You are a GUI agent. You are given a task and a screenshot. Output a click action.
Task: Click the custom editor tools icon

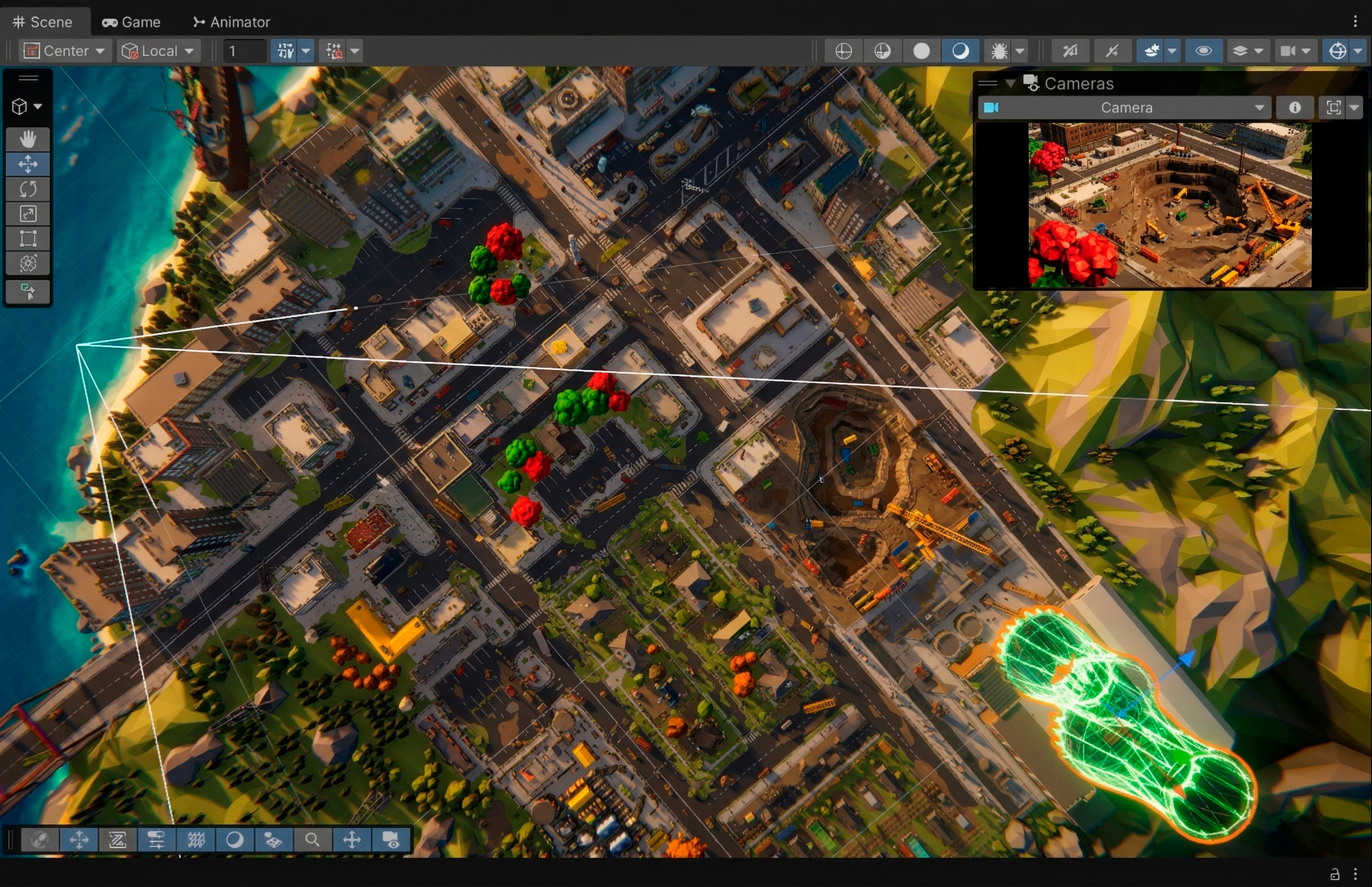[x=28, y=292]
